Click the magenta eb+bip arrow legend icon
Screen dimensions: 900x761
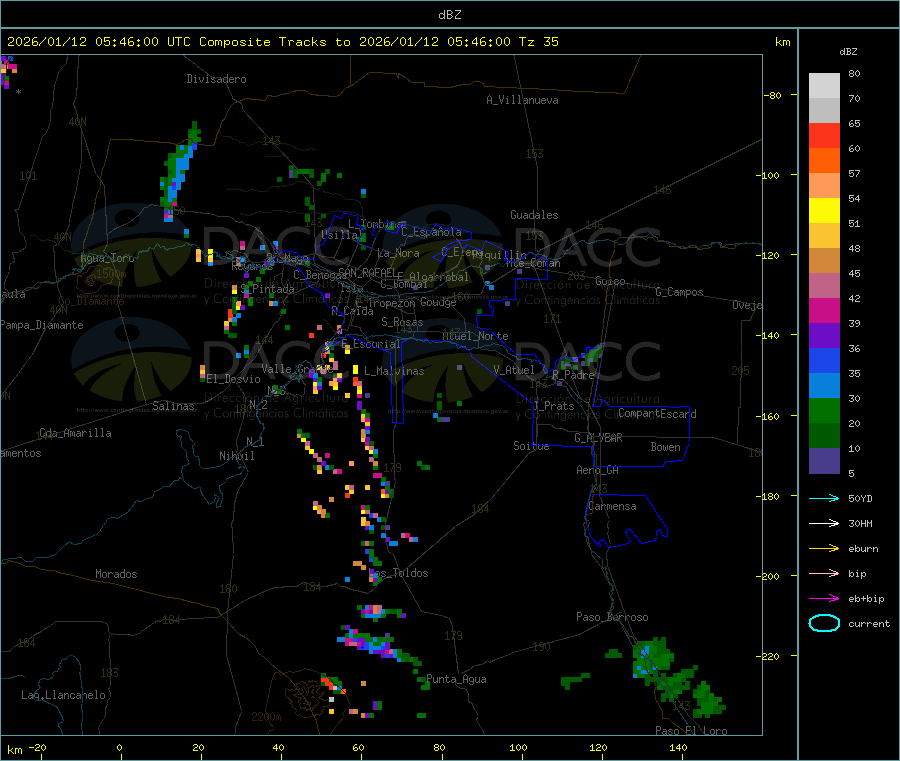click(824, 598)
